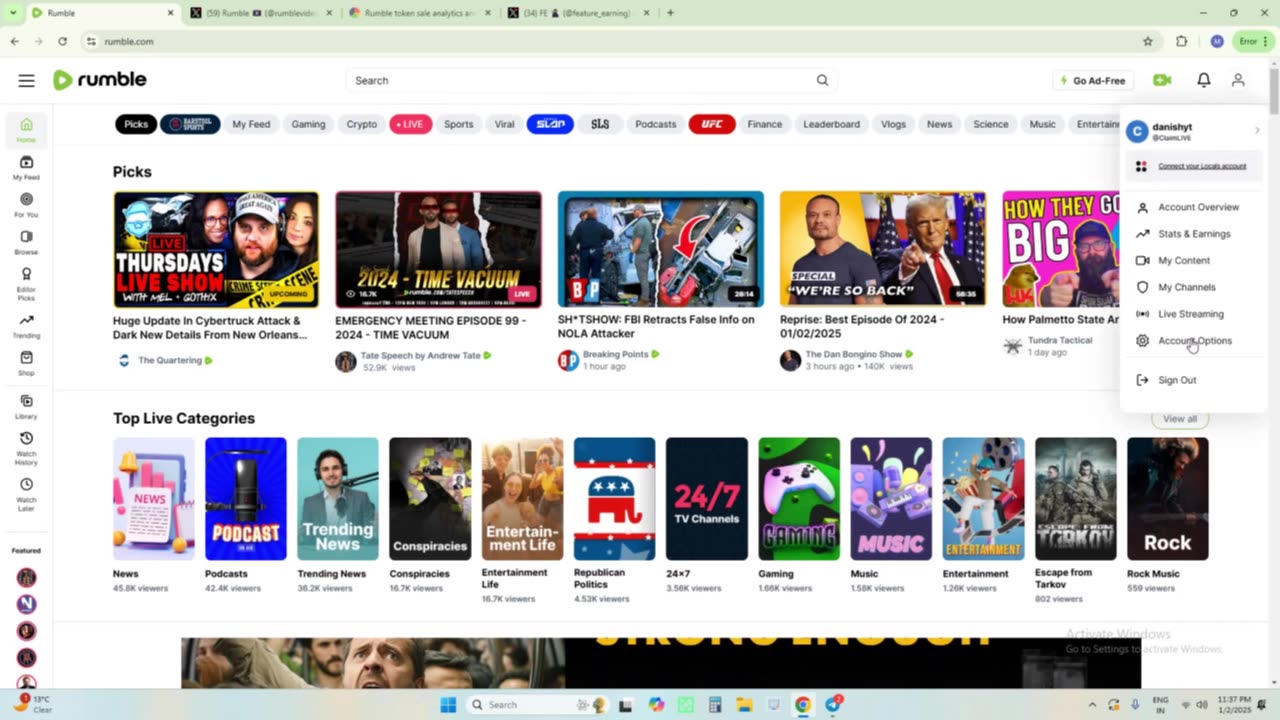Image resolution: width=1280 pixels, height=720 pixels.
Task: Bookmark this page with the star icon
Action: pyautogui.click(x=1148, y=41)
